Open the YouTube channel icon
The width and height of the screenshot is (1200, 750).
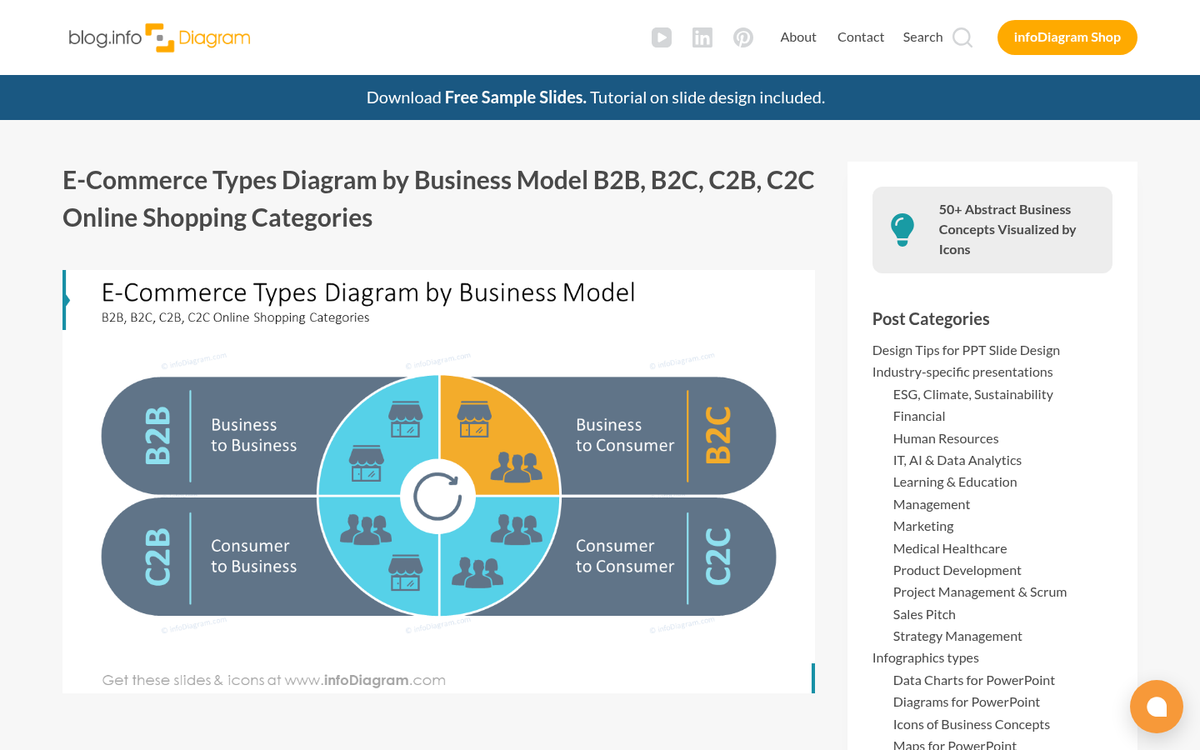point(662,37)
